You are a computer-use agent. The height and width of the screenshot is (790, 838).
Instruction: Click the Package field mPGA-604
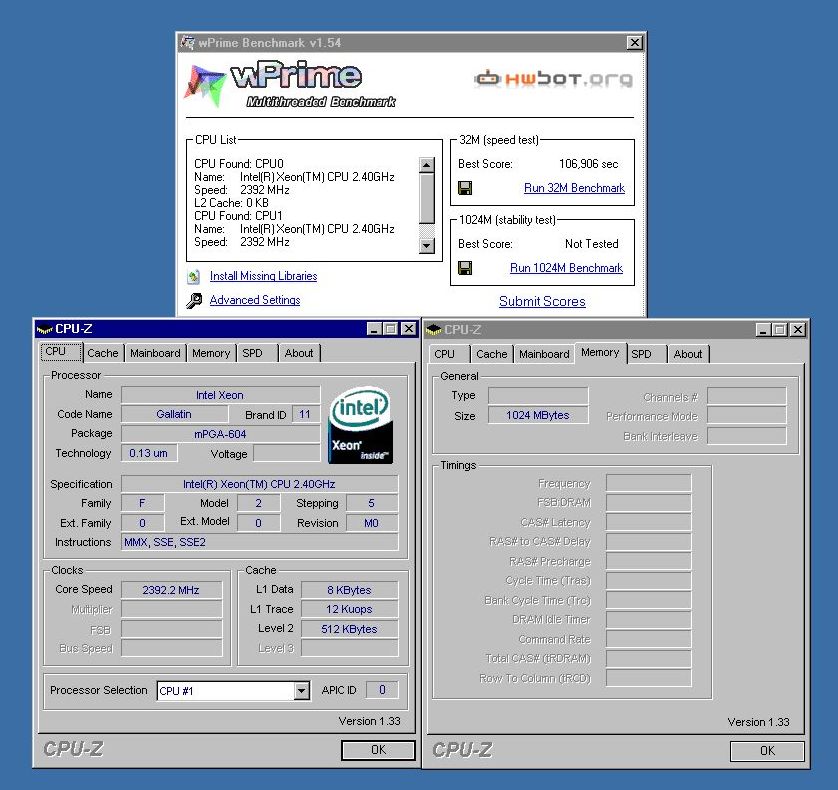click(220, 434)
